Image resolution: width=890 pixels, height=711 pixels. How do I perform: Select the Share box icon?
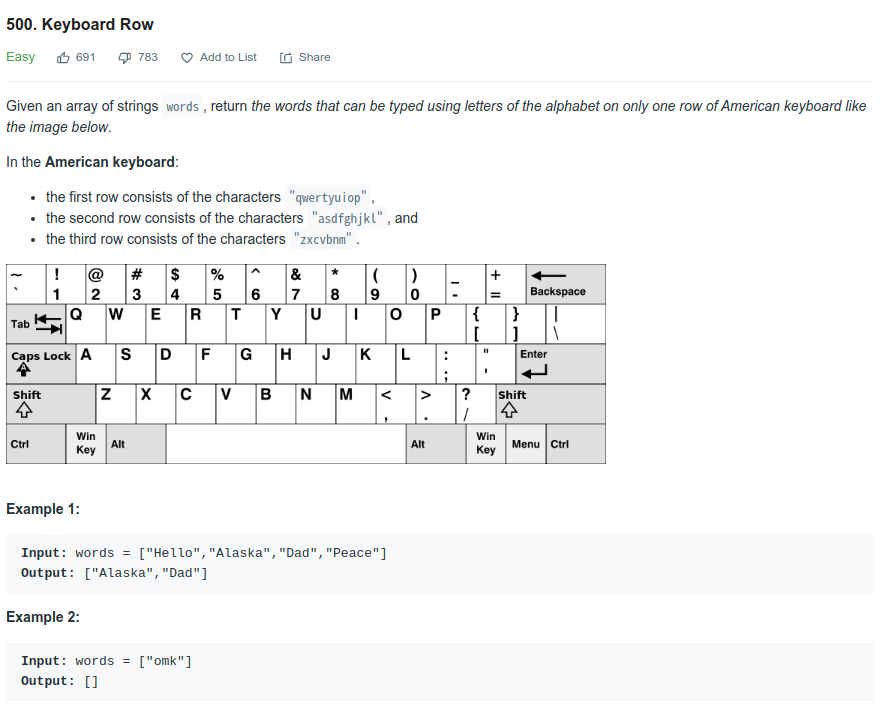click(x=285, y=57)
